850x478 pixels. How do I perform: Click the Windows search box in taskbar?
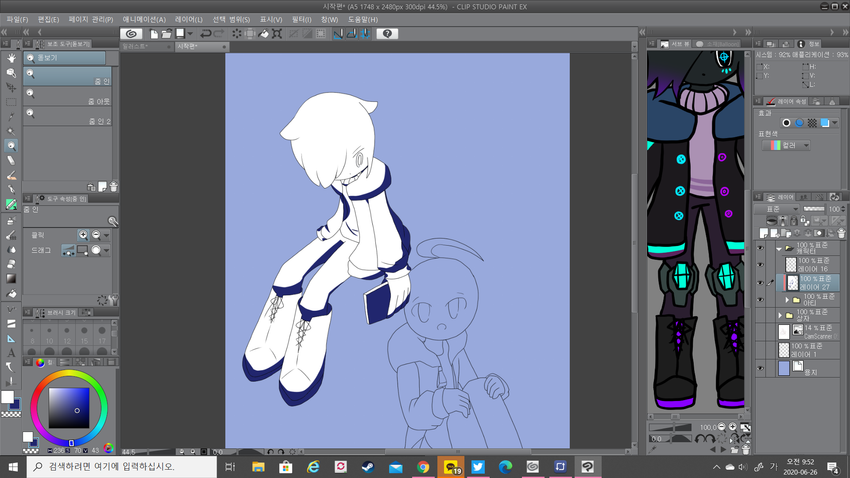coord(121,467)
